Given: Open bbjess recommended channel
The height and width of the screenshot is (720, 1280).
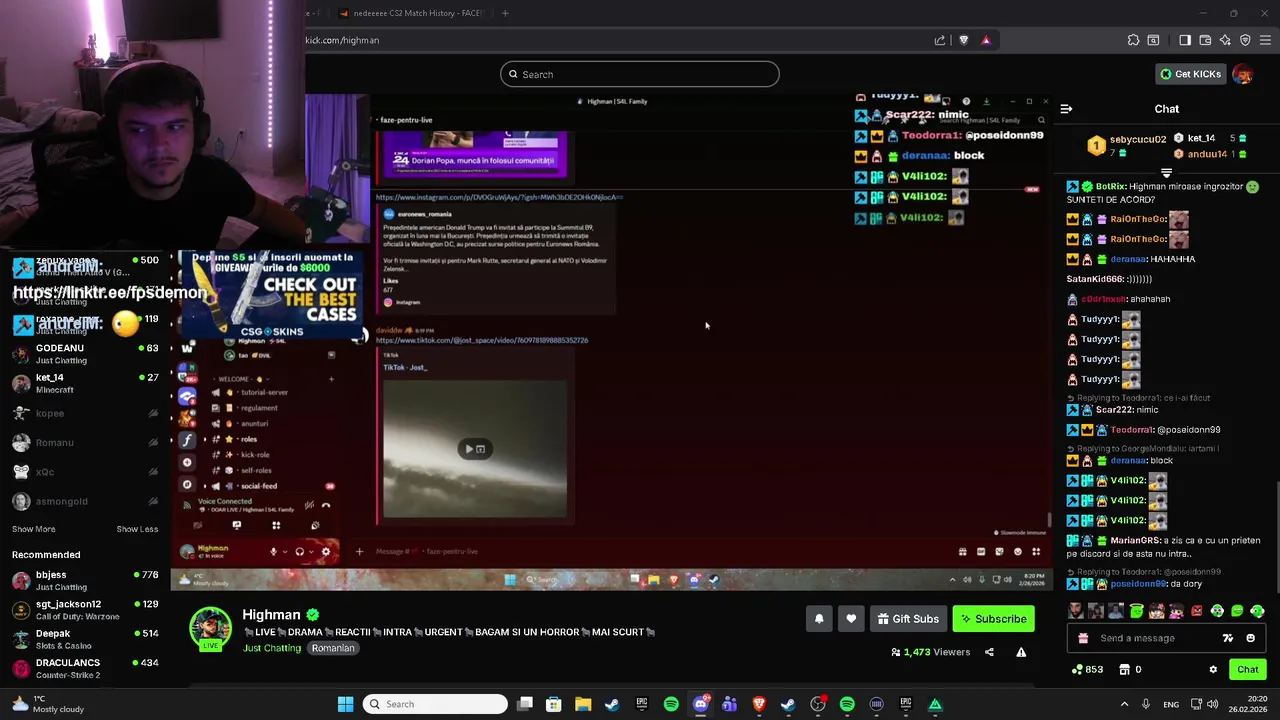Looking at the screenshot, I should [x=85, y=581].
